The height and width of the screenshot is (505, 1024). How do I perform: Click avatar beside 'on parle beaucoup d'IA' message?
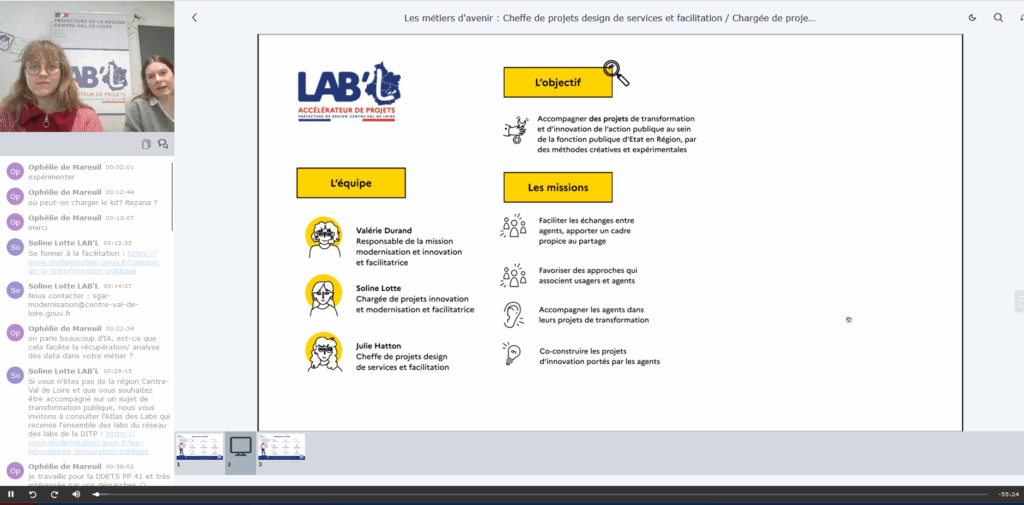tap(15, 333)
